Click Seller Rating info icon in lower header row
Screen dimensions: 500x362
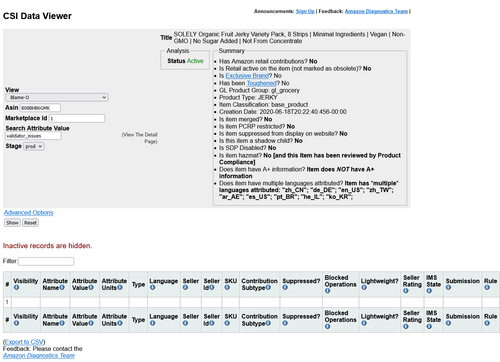406,327
